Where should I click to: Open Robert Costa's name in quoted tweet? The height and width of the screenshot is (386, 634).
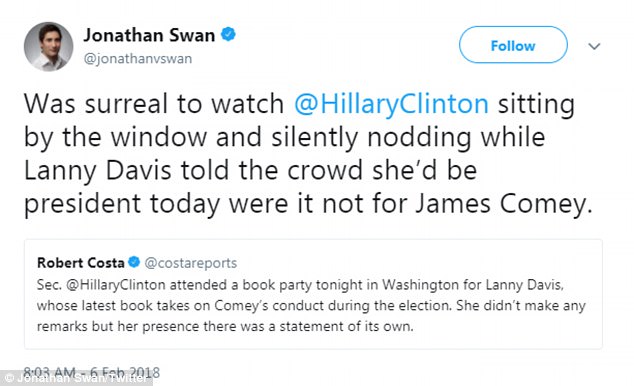click(x=80, y=263)
